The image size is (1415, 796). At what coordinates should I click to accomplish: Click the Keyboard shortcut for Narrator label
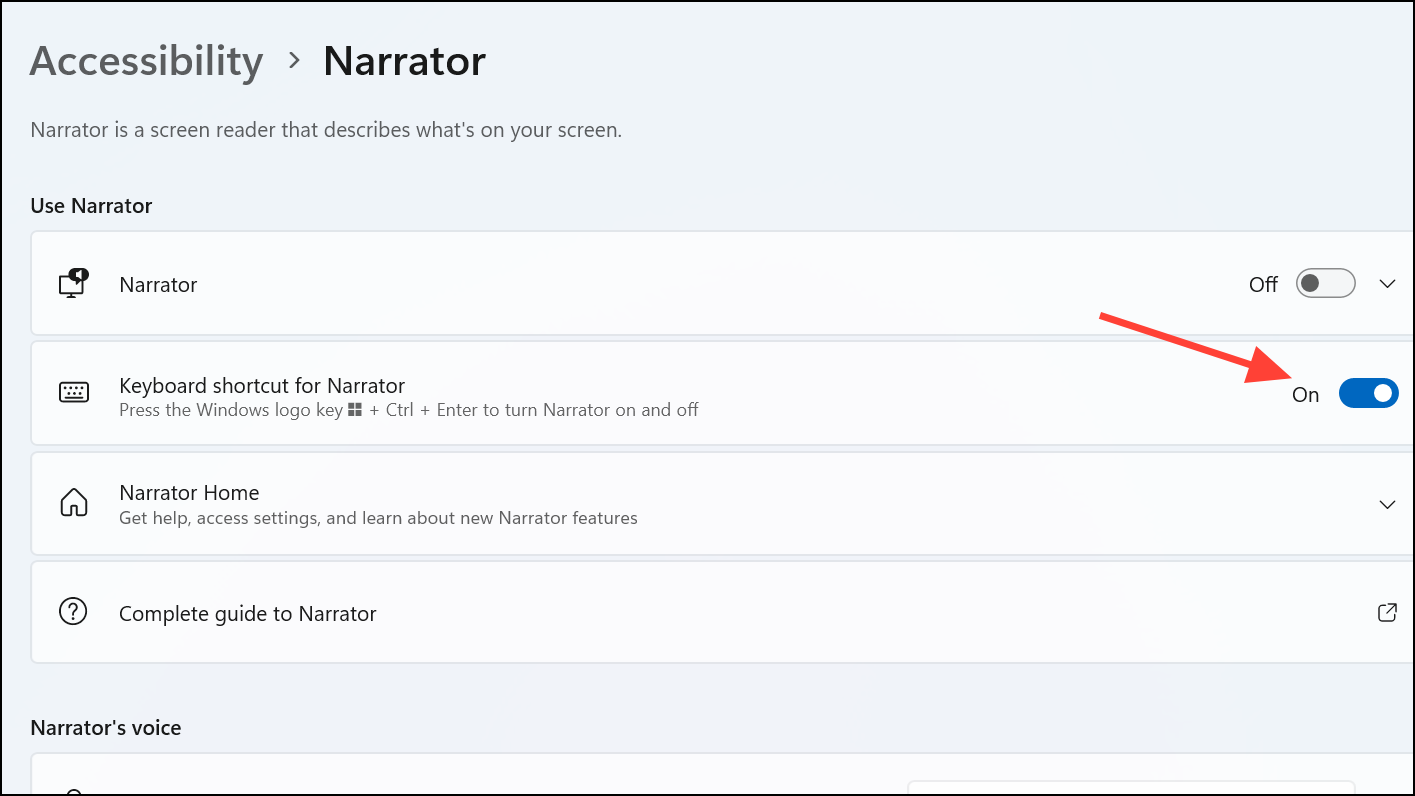pyautogui.click(x=262, y=386)
